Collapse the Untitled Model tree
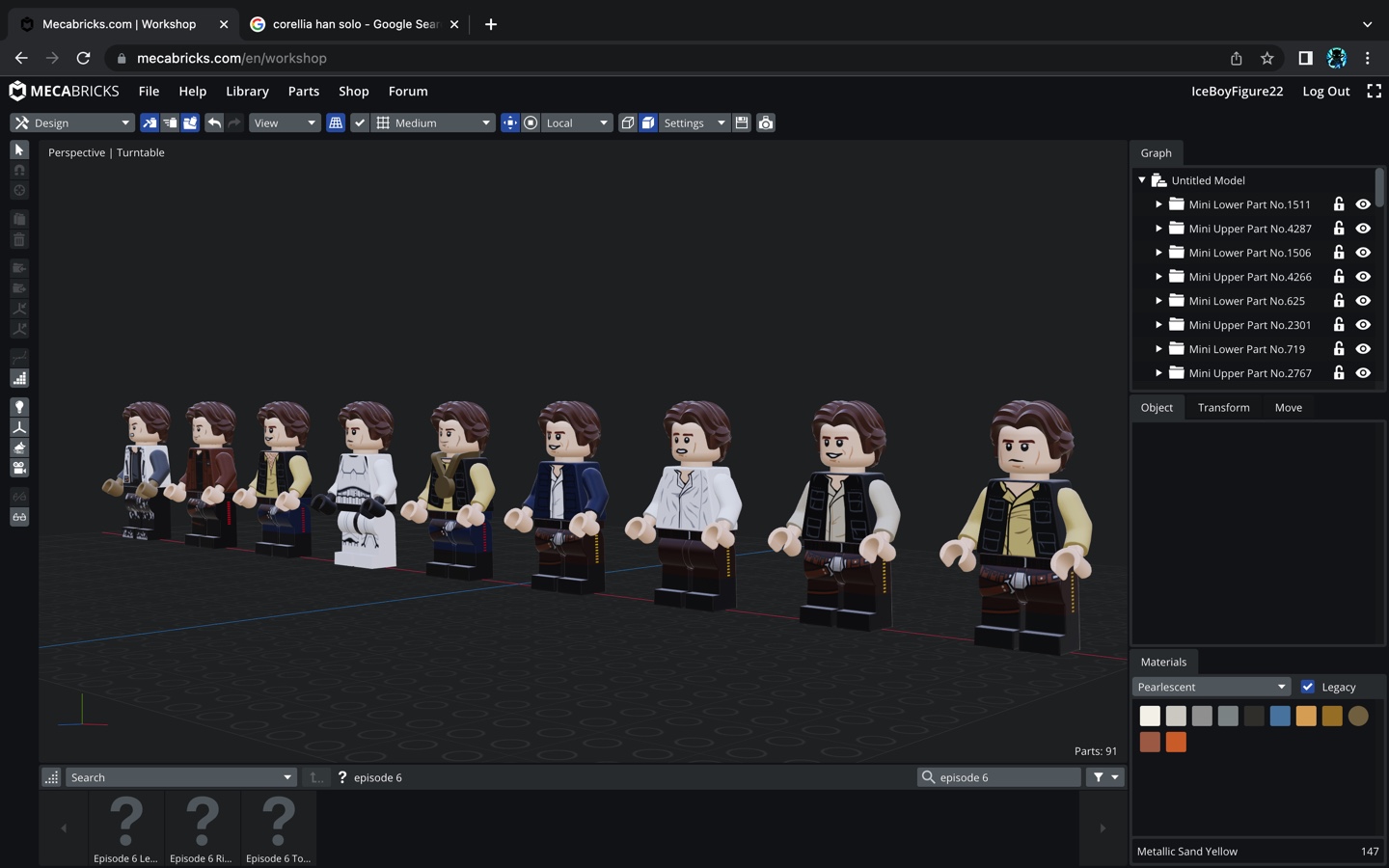The height and width of the screenshot is (868, 1389). point(1142,180)
